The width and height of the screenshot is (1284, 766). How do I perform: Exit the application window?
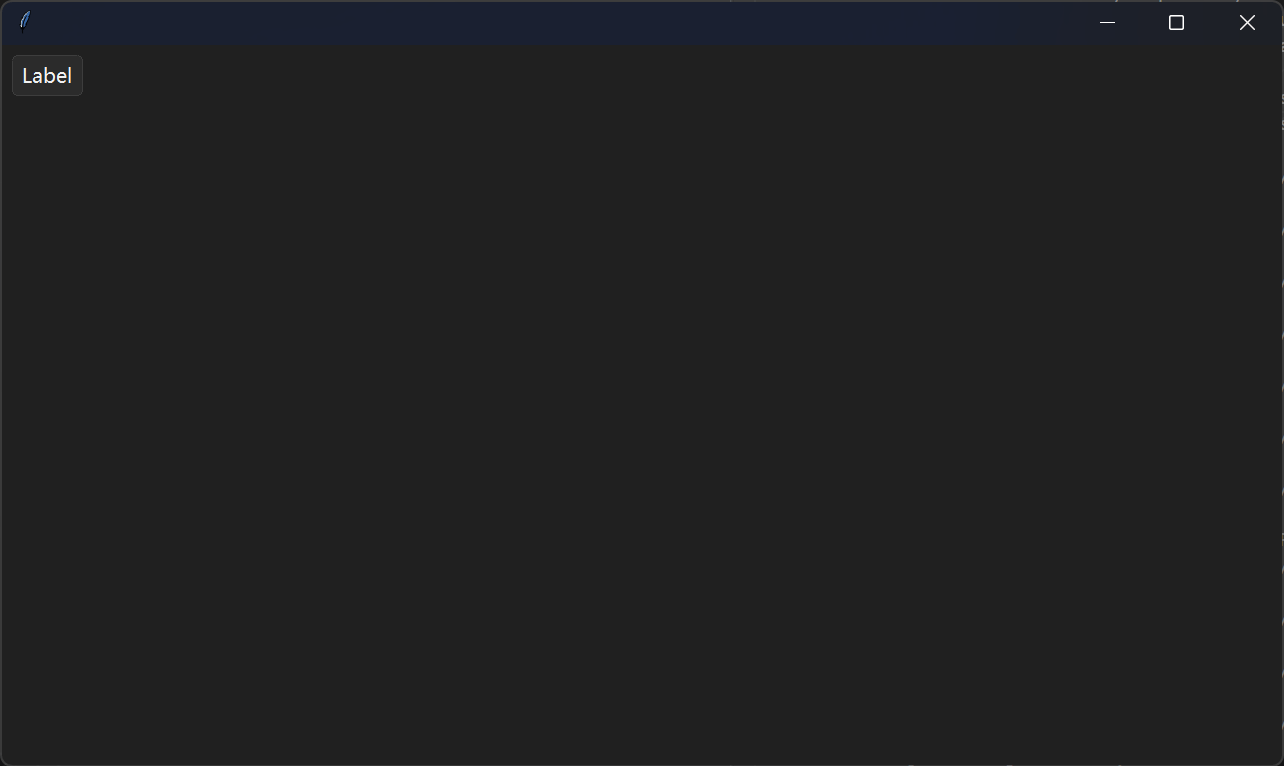coord(1247,22)
